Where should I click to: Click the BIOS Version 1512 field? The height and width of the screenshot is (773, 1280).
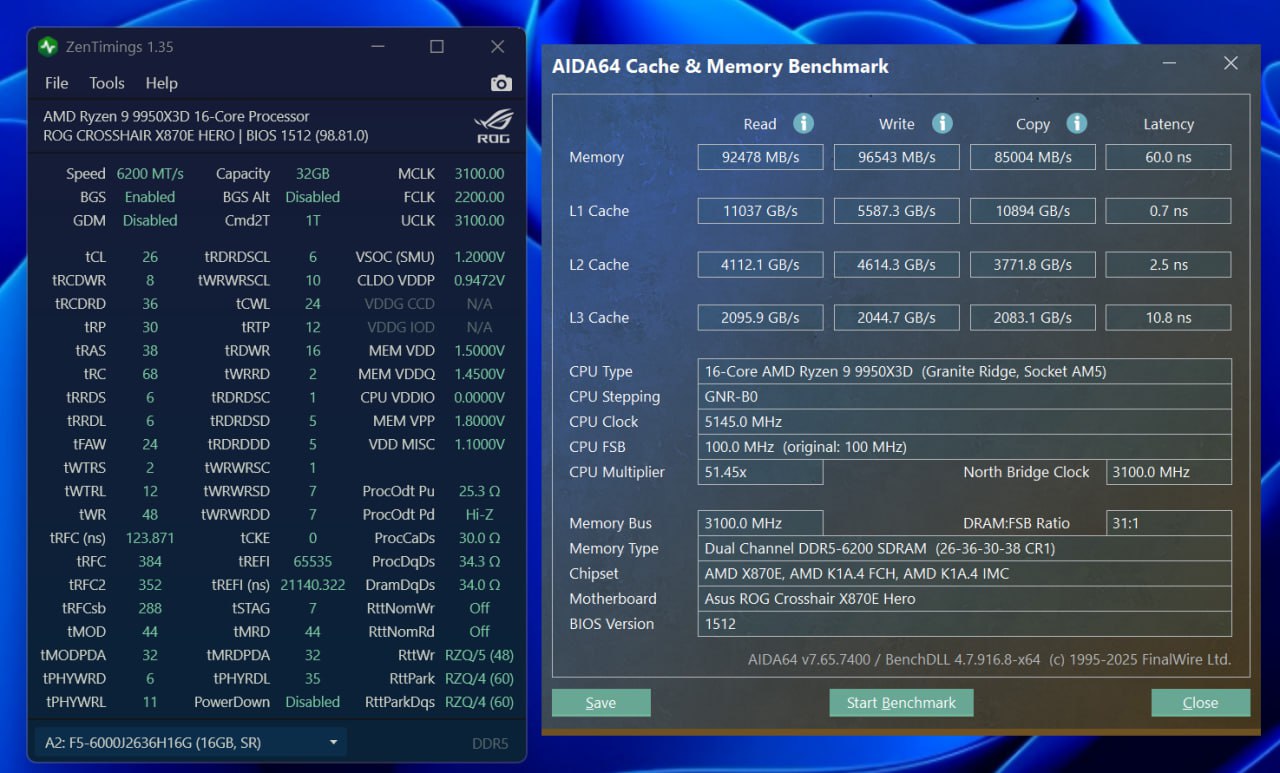(964, 624)
